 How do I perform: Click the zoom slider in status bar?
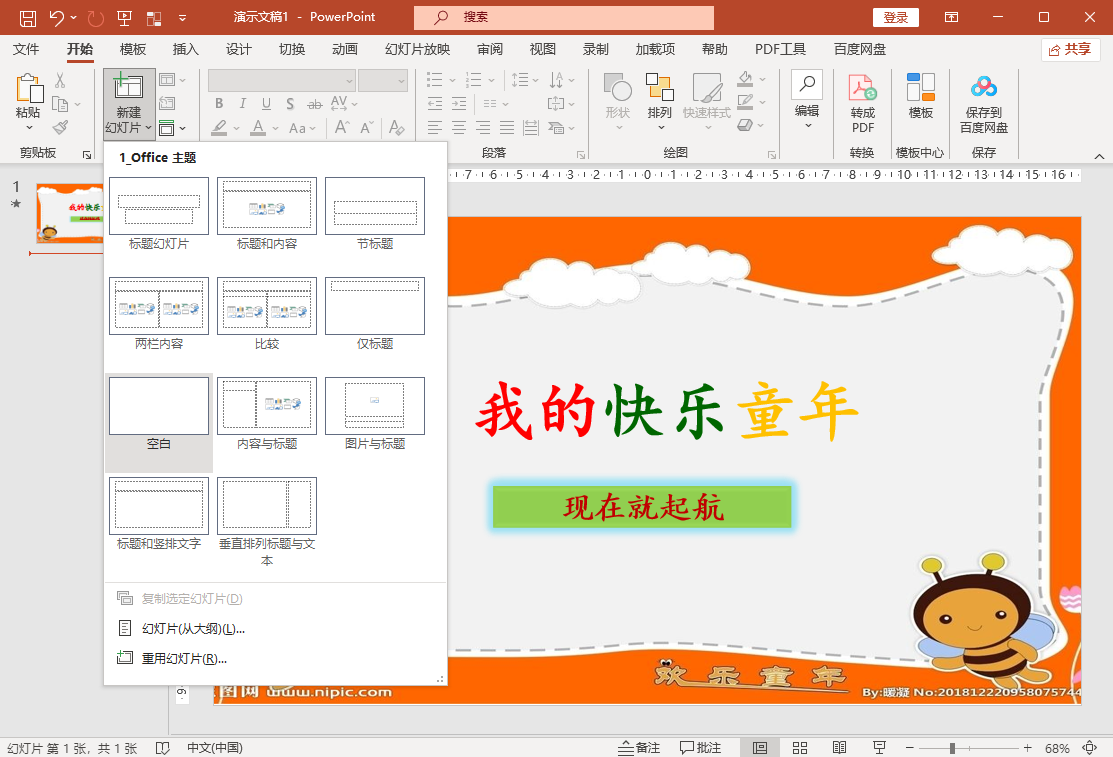pyautogui.click(x=952, y=748)
